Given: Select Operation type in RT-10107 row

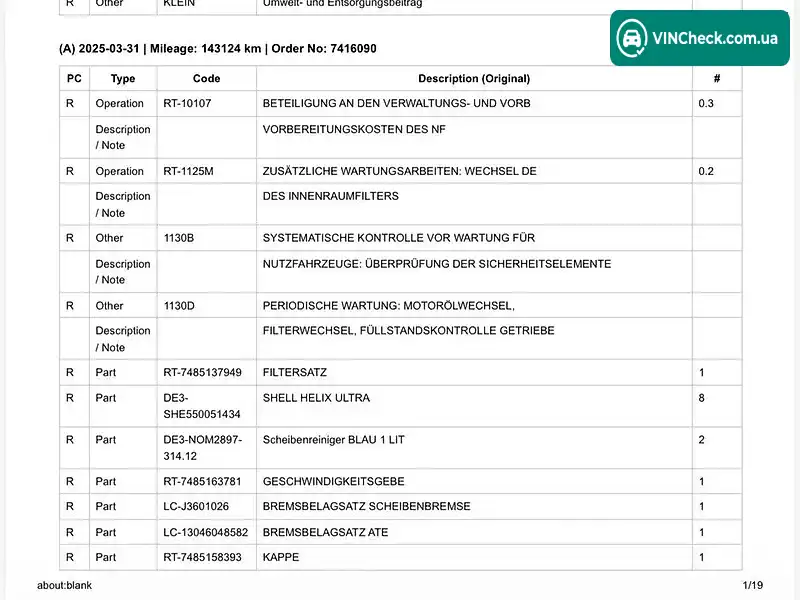Looking at the screenshot, I should (x=119, y=104).
